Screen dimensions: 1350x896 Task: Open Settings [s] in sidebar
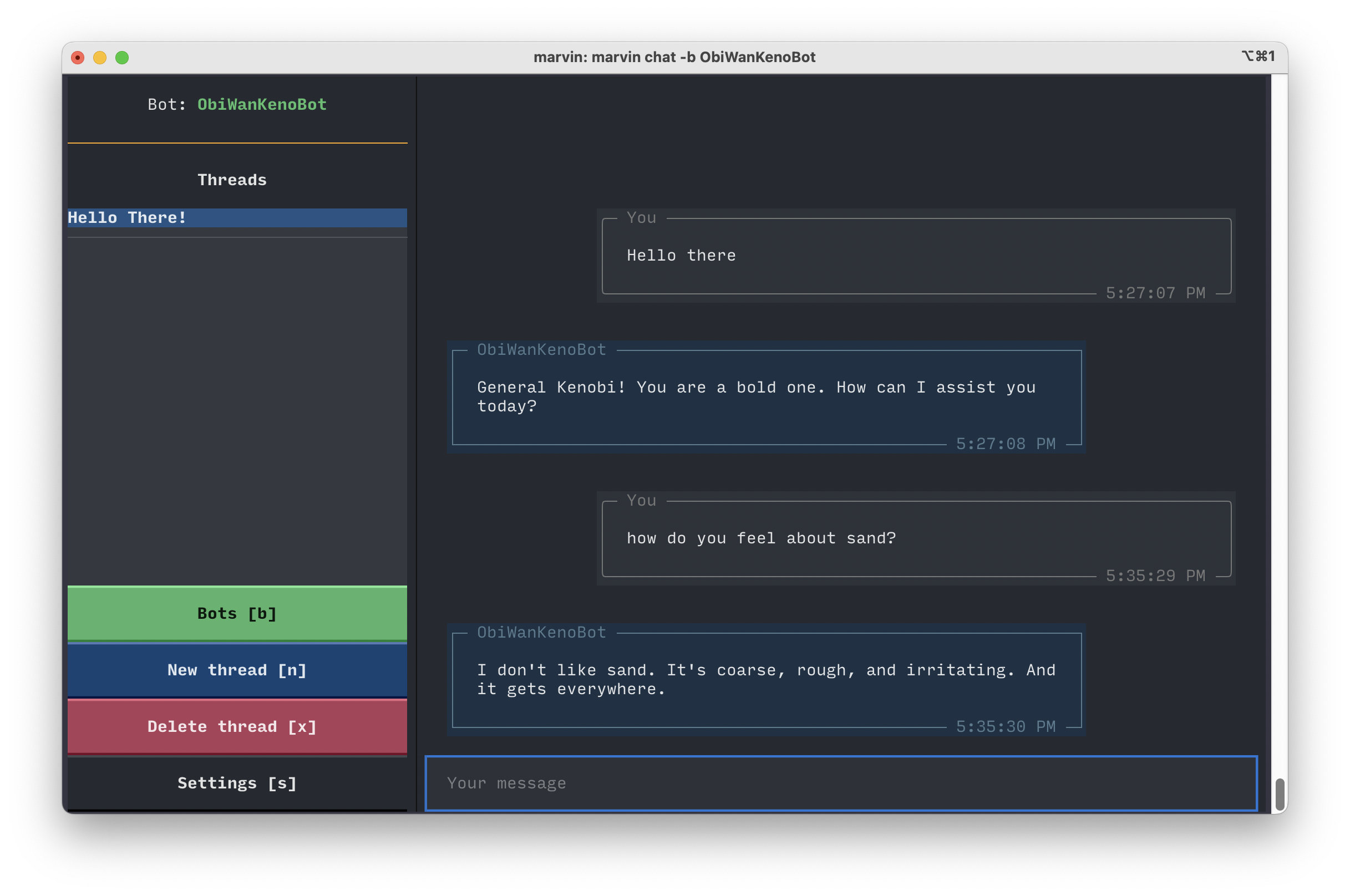(237, 783)
